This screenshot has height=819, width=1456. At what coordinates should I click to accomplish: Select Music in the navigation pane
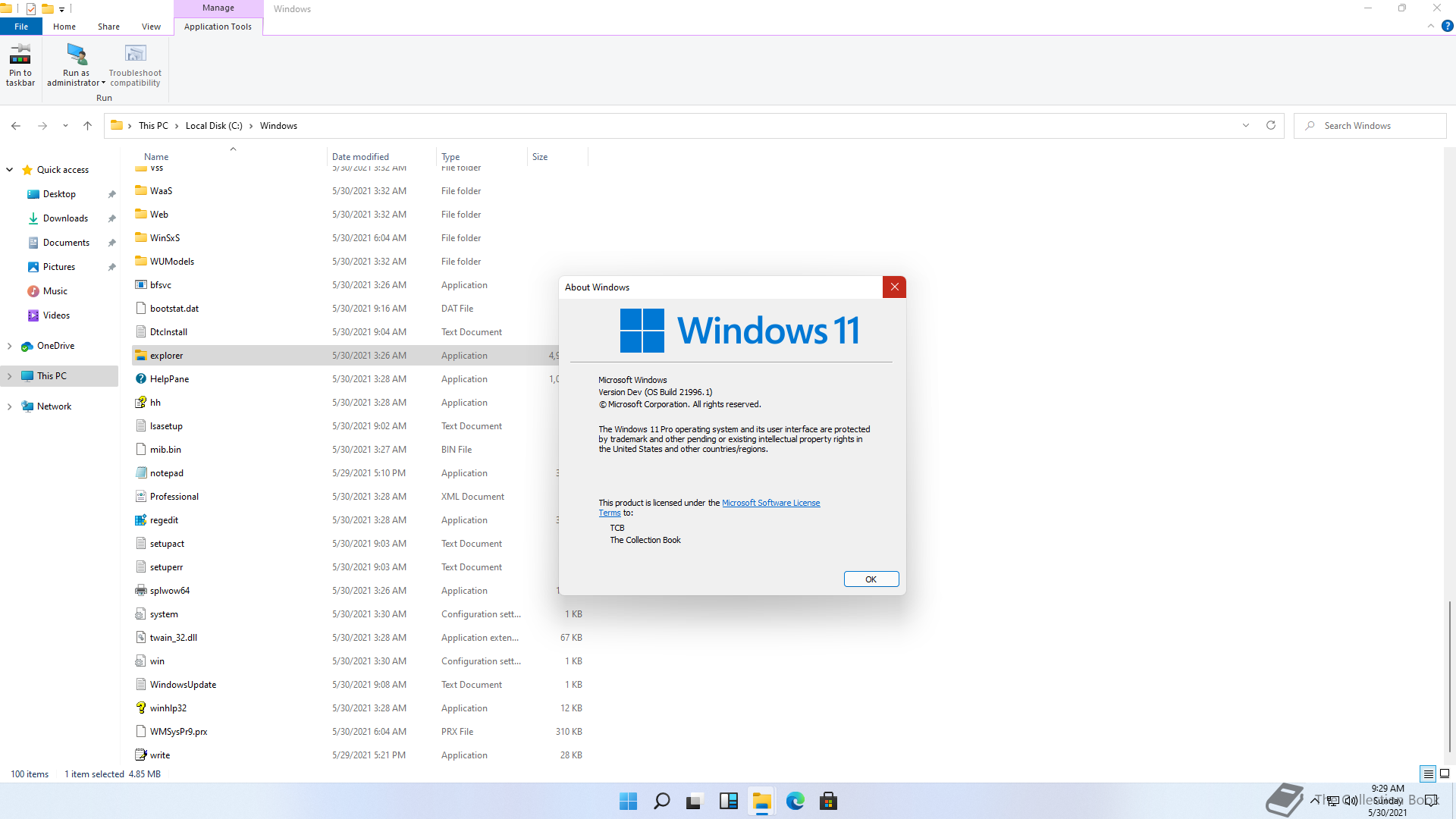[x=55, y=291]
